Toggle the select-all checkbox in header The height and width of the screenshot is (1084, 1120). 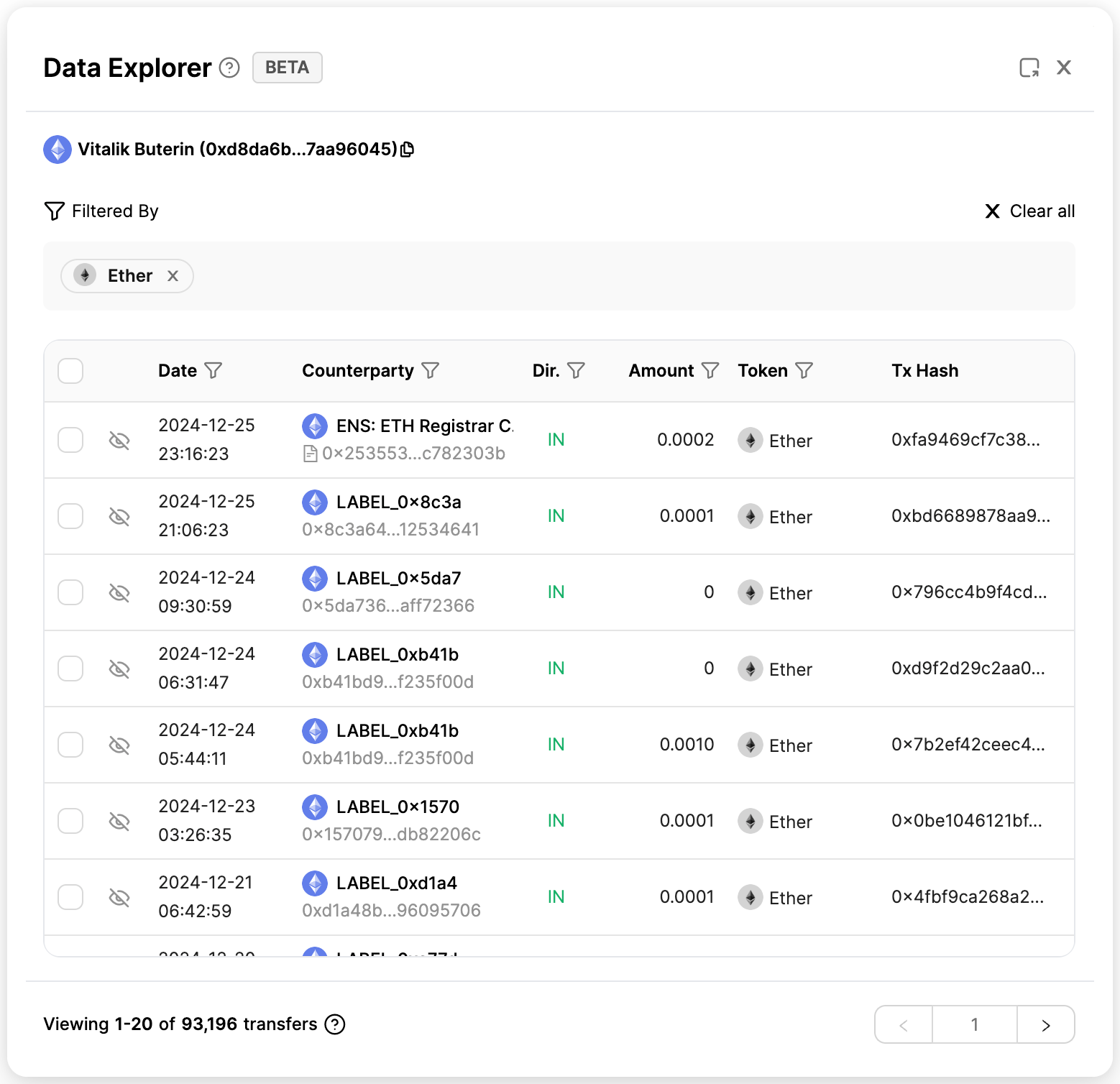click(x=70, y=371)
